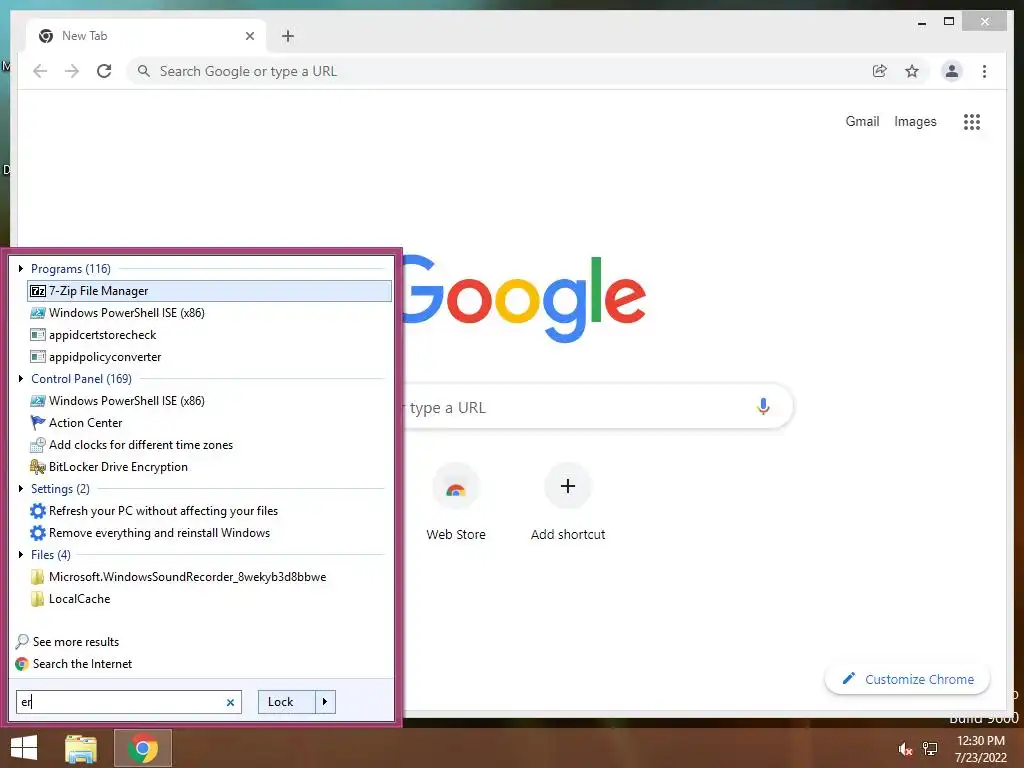The height and width of the screenshot is (768, 1024).
Task: Open the Web Store shortcut
Action: (456, 503)
